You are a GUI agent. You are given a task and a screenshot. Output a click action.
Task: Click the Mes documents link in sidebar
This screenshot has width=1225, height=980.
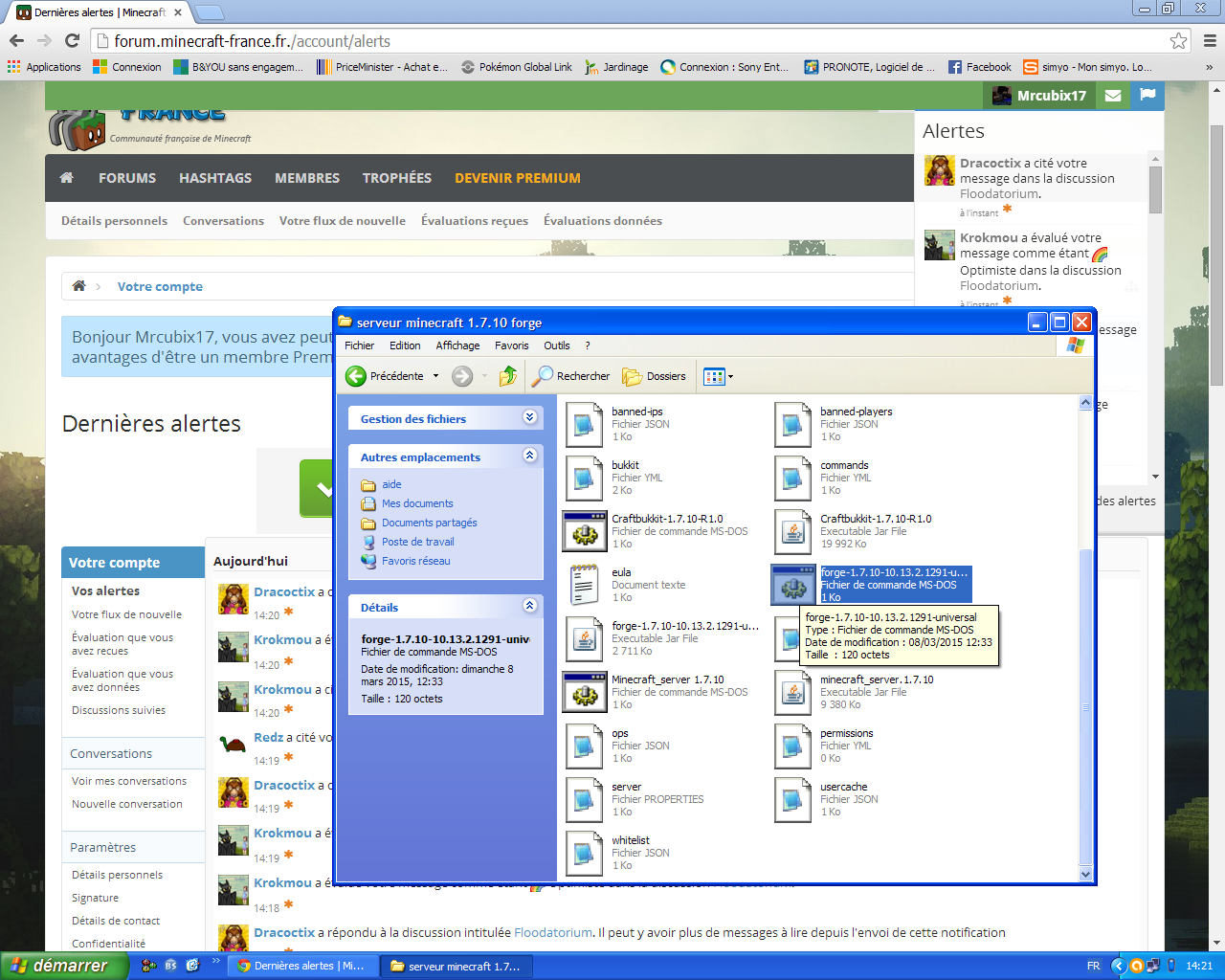pyautogui.click(x=417, y=503)
